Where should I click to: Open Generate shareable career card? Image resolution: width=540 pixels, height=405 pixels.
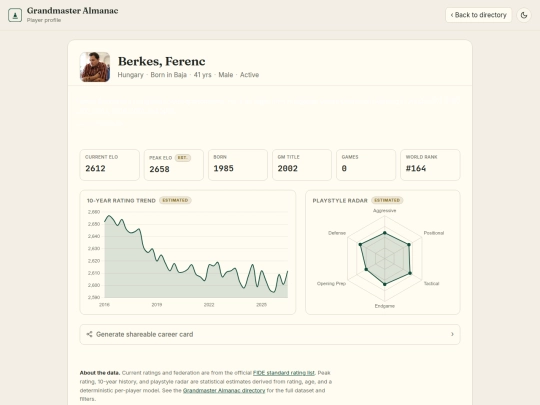click(270, 334)
